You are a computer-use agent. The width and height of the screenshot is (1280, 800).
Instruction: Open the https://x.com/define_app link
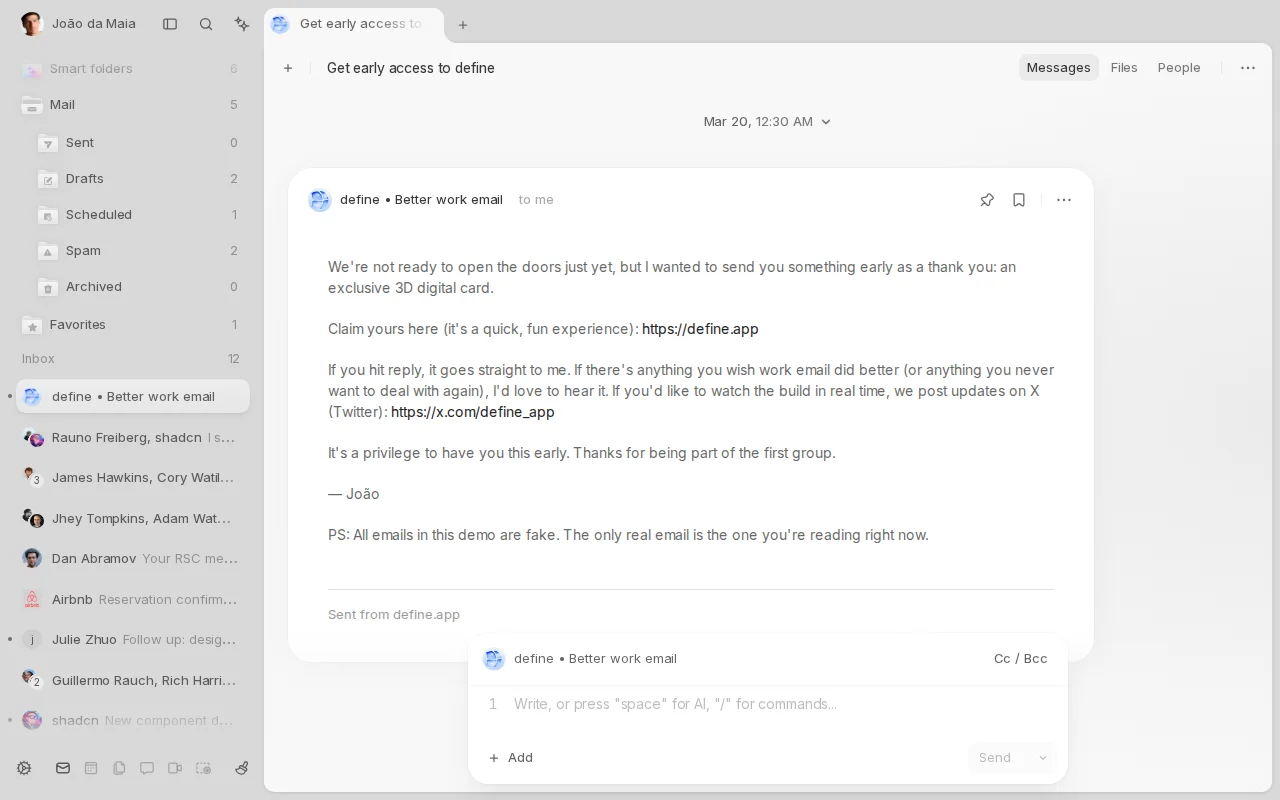472,412
